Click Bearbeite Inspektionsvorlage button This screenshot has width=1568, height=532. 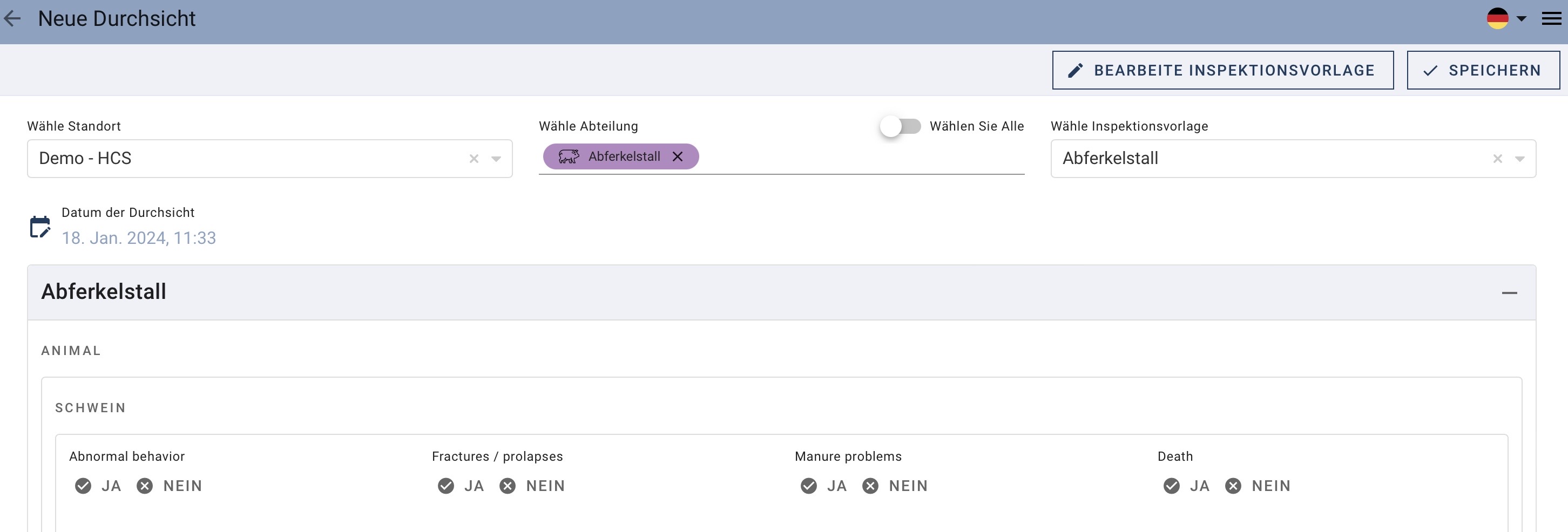pyautogui.click(x=1222, y=71)
